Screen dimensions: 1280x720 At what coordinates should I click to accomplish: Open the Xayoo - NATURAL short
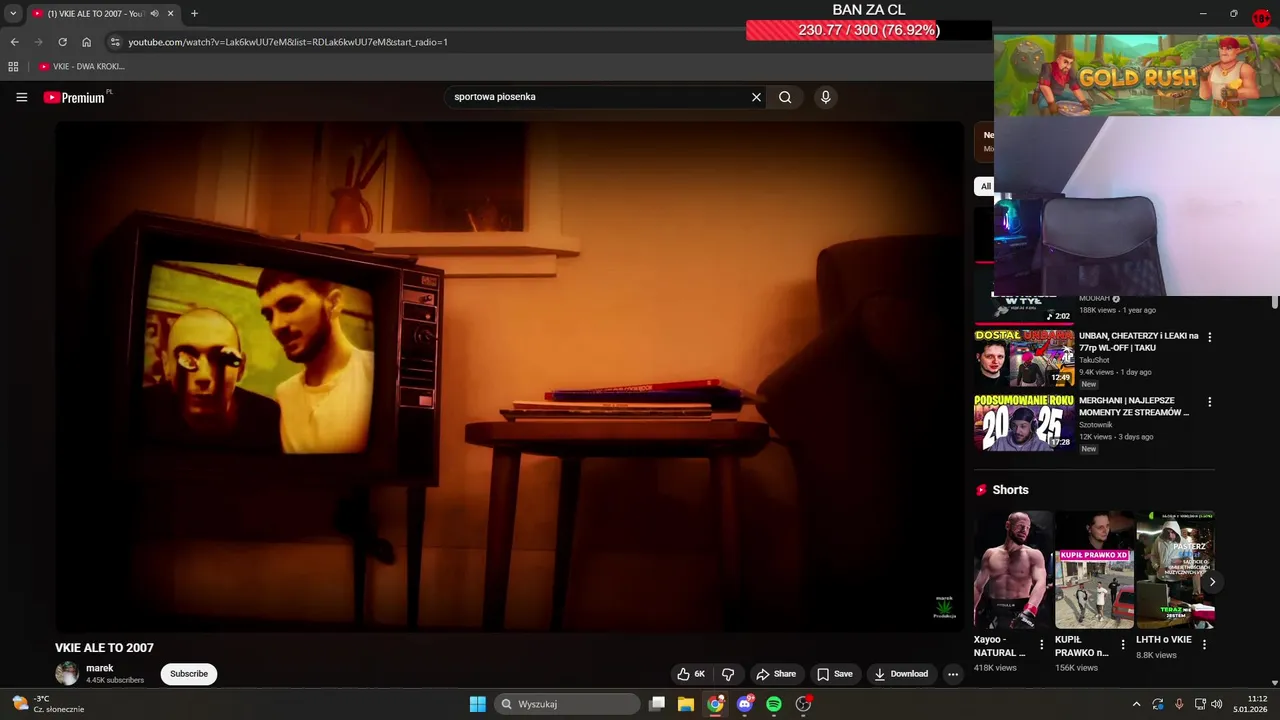1014,570
